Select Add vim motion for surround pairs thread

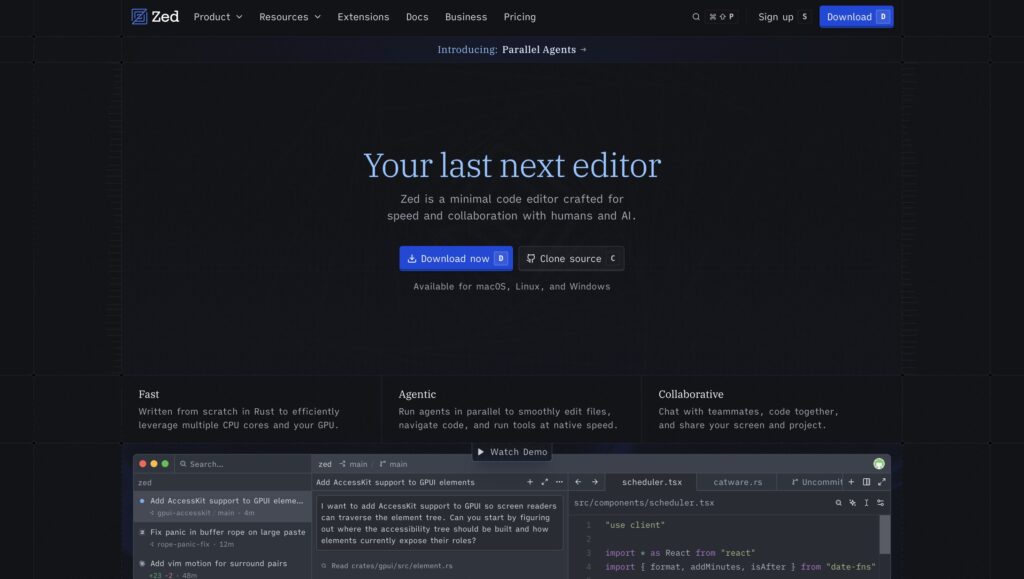click(x=222, y=568)
